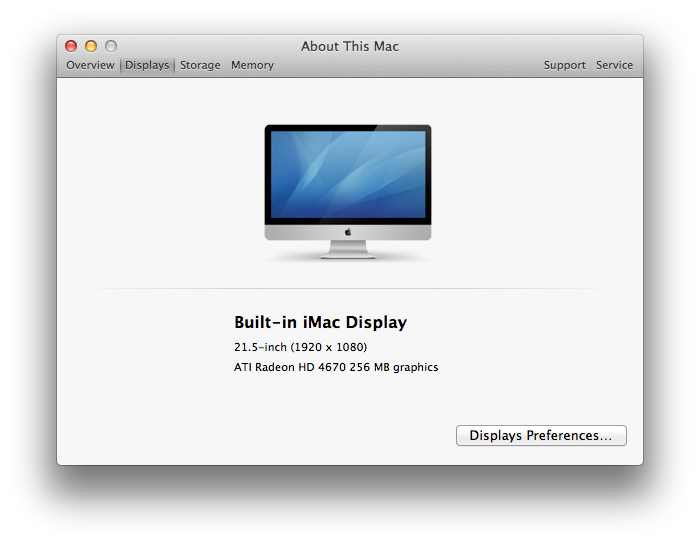Screen dimensions: 700x544
Task: Close the About This Mac window
Action: (71, 46)
